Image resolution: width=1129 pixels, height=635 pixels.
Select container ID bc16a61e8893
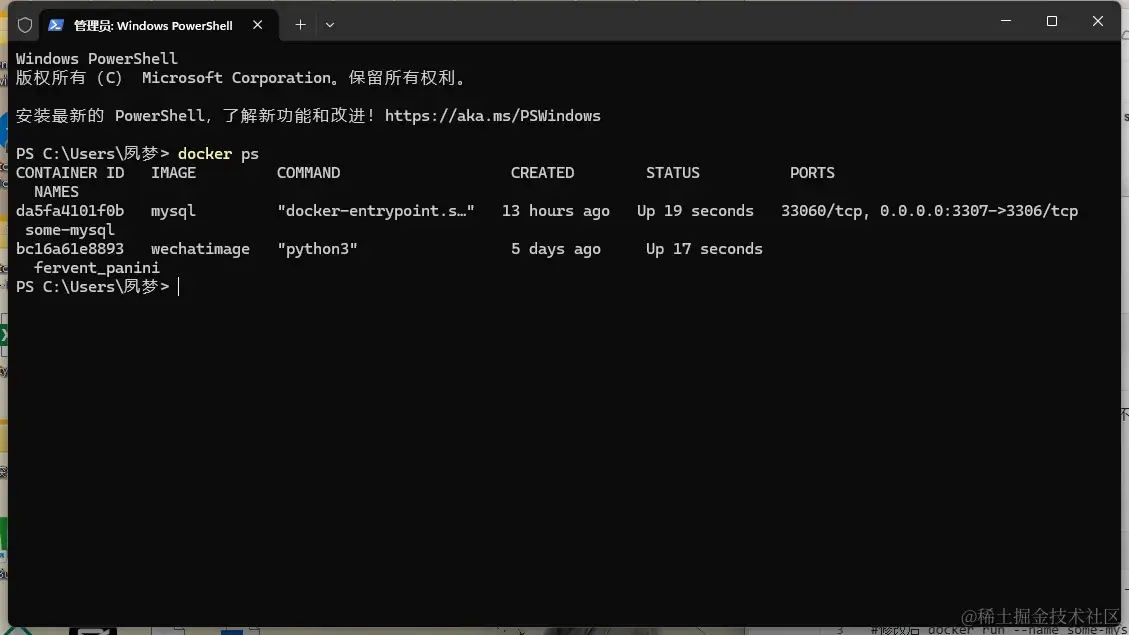point(70,249)
